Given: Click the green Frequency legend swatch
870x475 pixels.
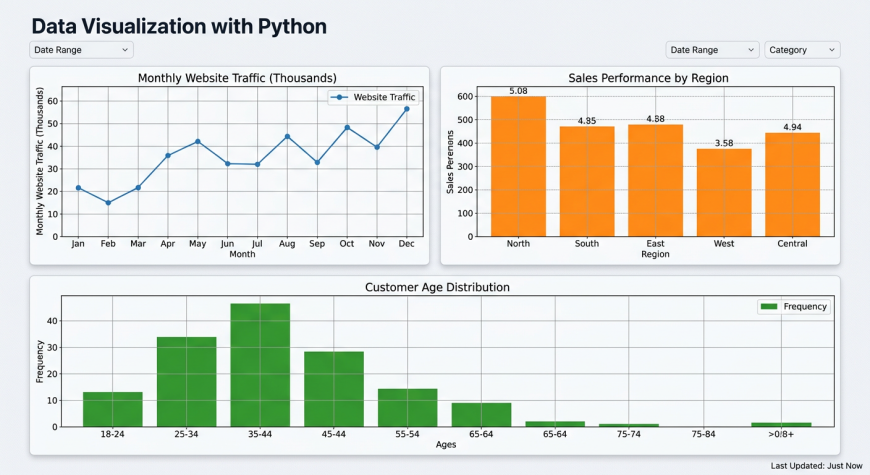Looking at the screenshot, I should pos(769,307).
